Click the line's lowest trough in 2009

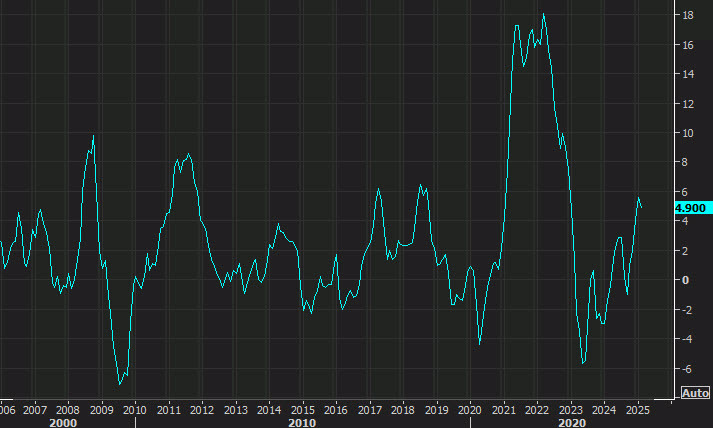[120, 383]
